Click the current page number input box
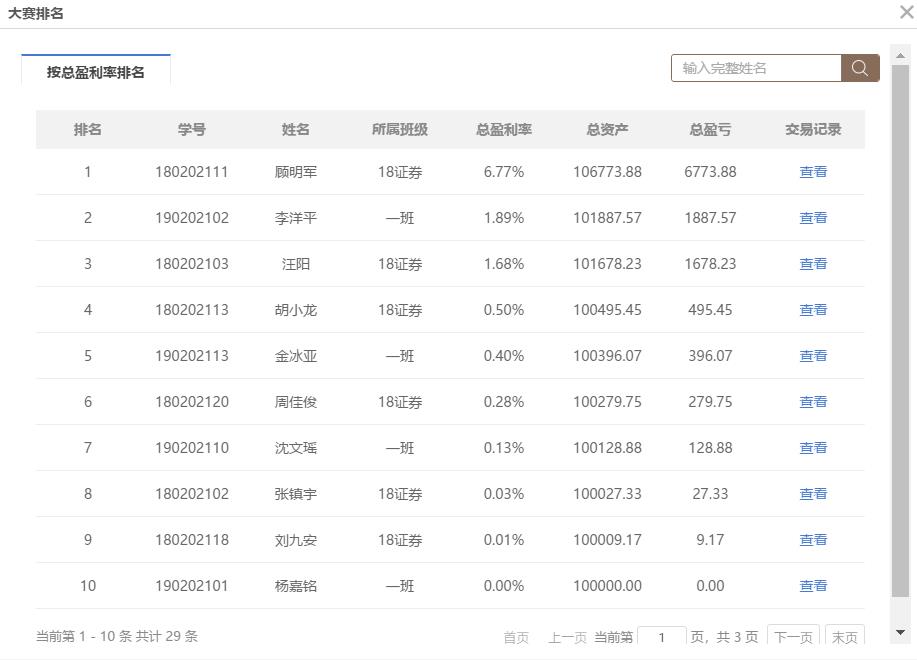Viewport: 917px width, 660px height. pos(661,637)
